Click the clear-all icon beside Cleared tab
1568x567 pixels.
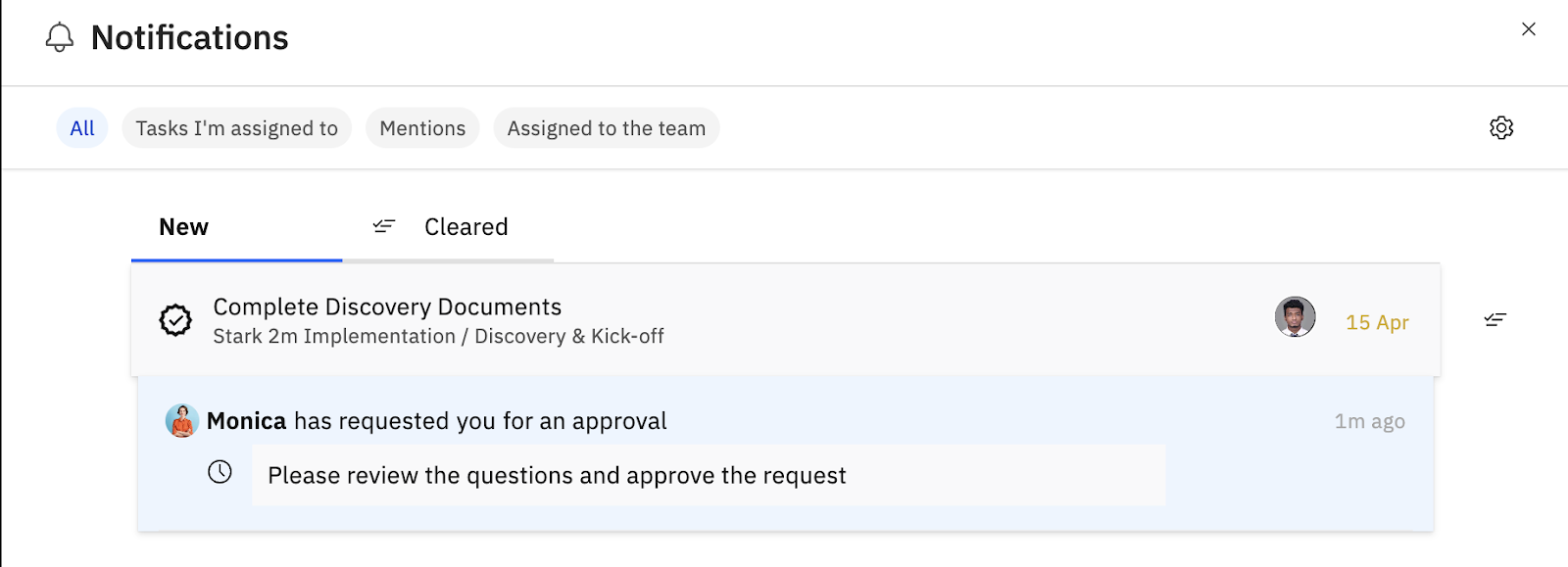(x=383, y=227)
